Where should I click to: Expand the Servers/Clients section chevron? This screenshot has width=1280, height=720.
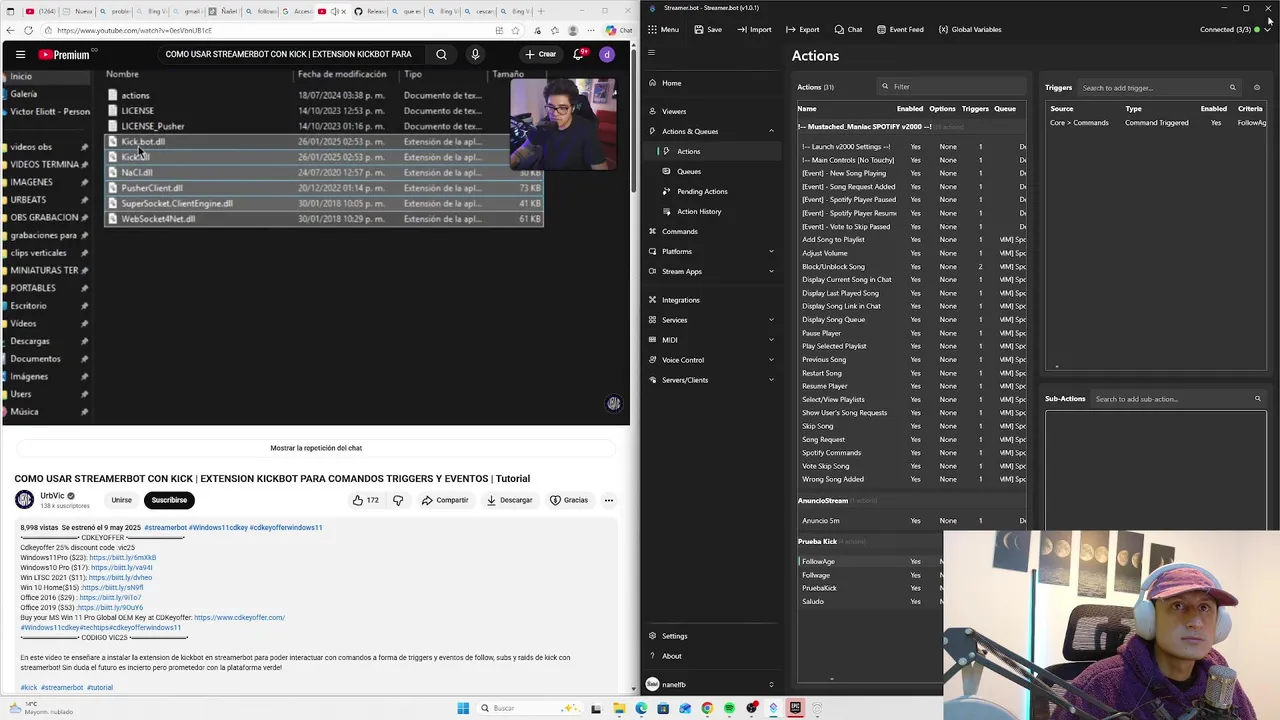771,380
